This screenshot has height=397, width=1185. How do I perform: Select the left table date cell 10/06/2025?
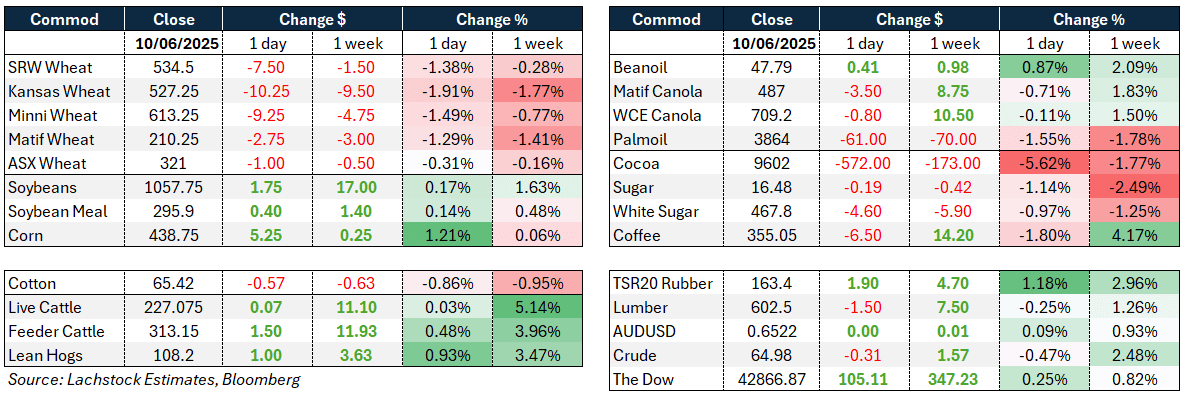(174, 44)
